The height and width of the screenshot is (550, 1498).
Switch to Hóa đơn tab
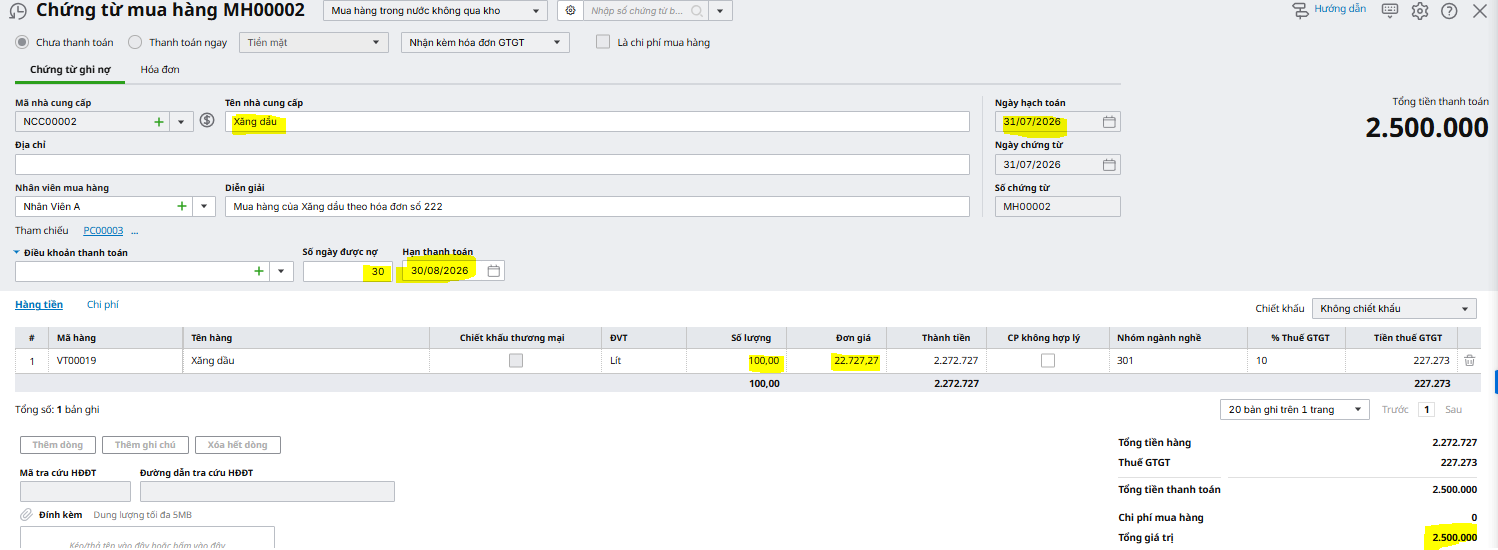(x=160, y=70)
